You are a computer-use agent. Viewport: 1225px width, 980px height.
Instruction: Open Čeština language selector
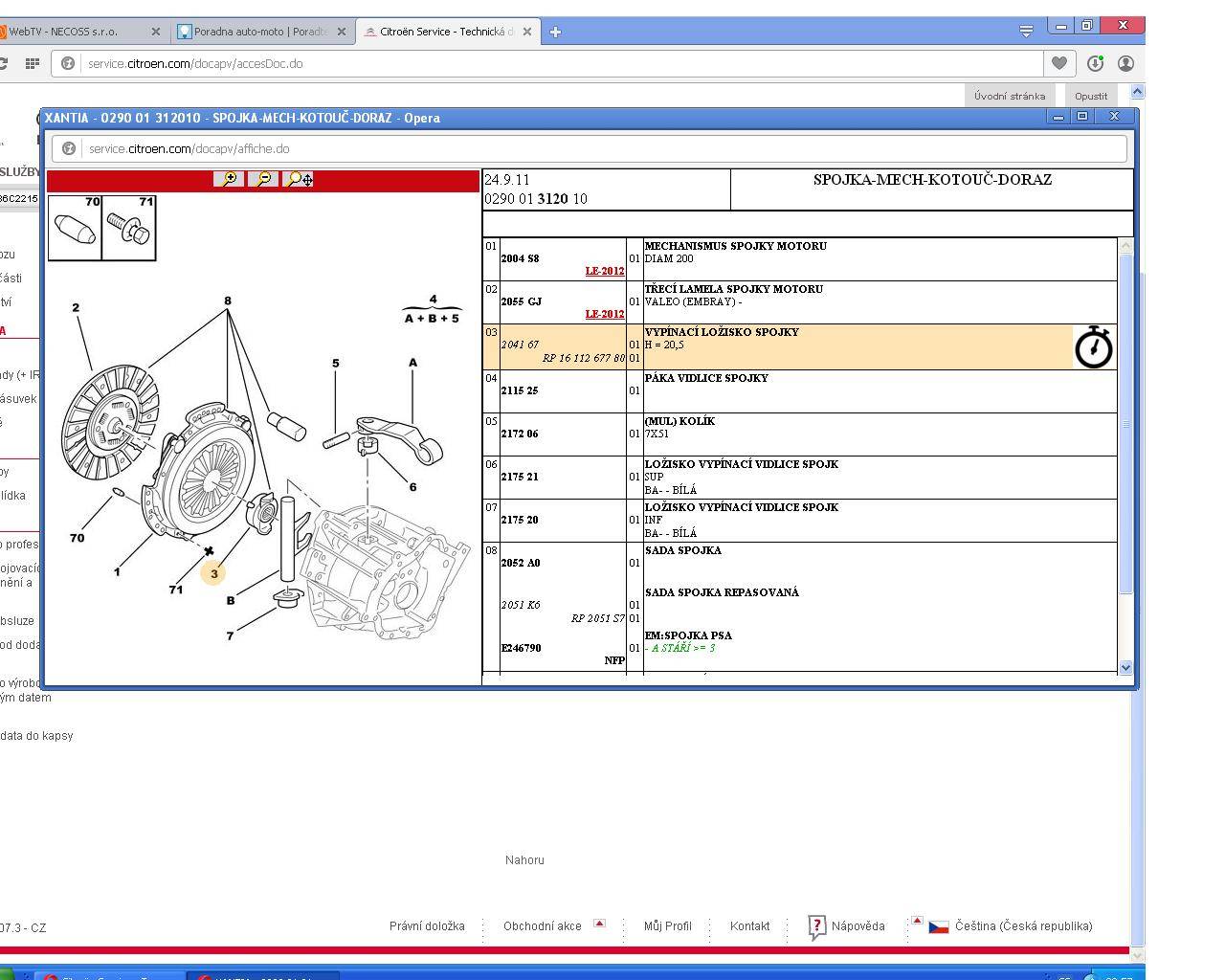coord(1023,926)
